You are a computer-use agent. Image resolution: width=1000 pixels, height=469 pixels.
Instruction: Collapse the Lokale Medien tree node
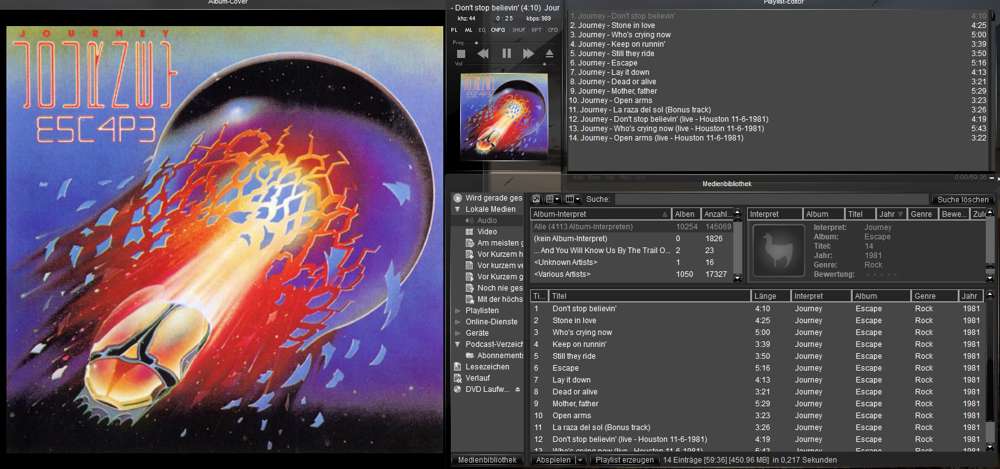pos(458,209)
